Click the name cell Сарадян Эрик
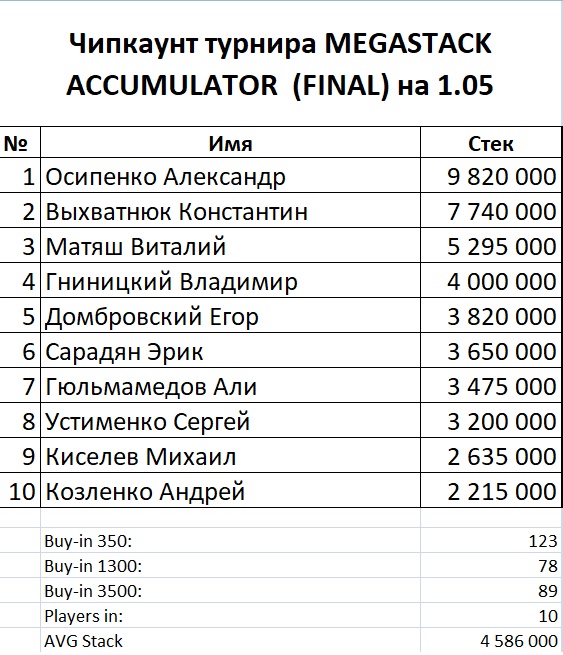The image size is (563, 655). 231,351
